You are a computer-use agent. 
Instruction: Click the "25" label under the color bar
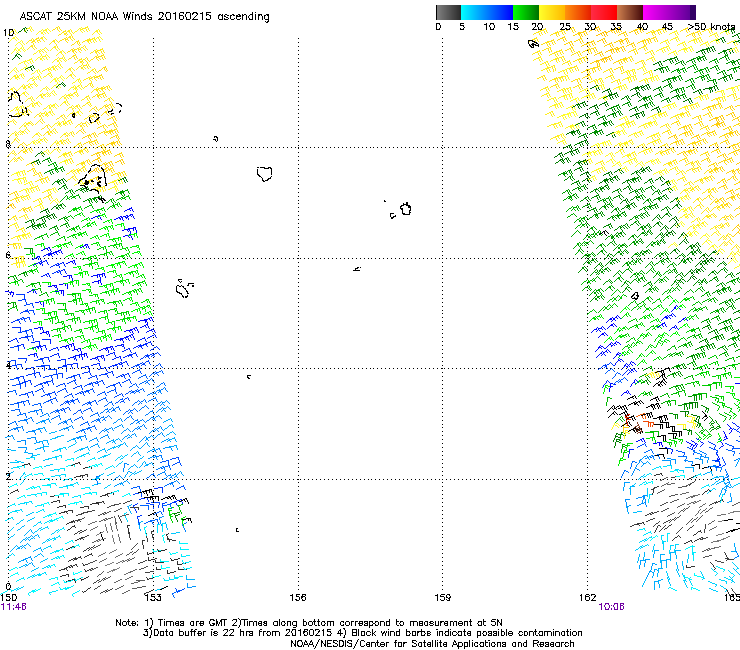565,27
